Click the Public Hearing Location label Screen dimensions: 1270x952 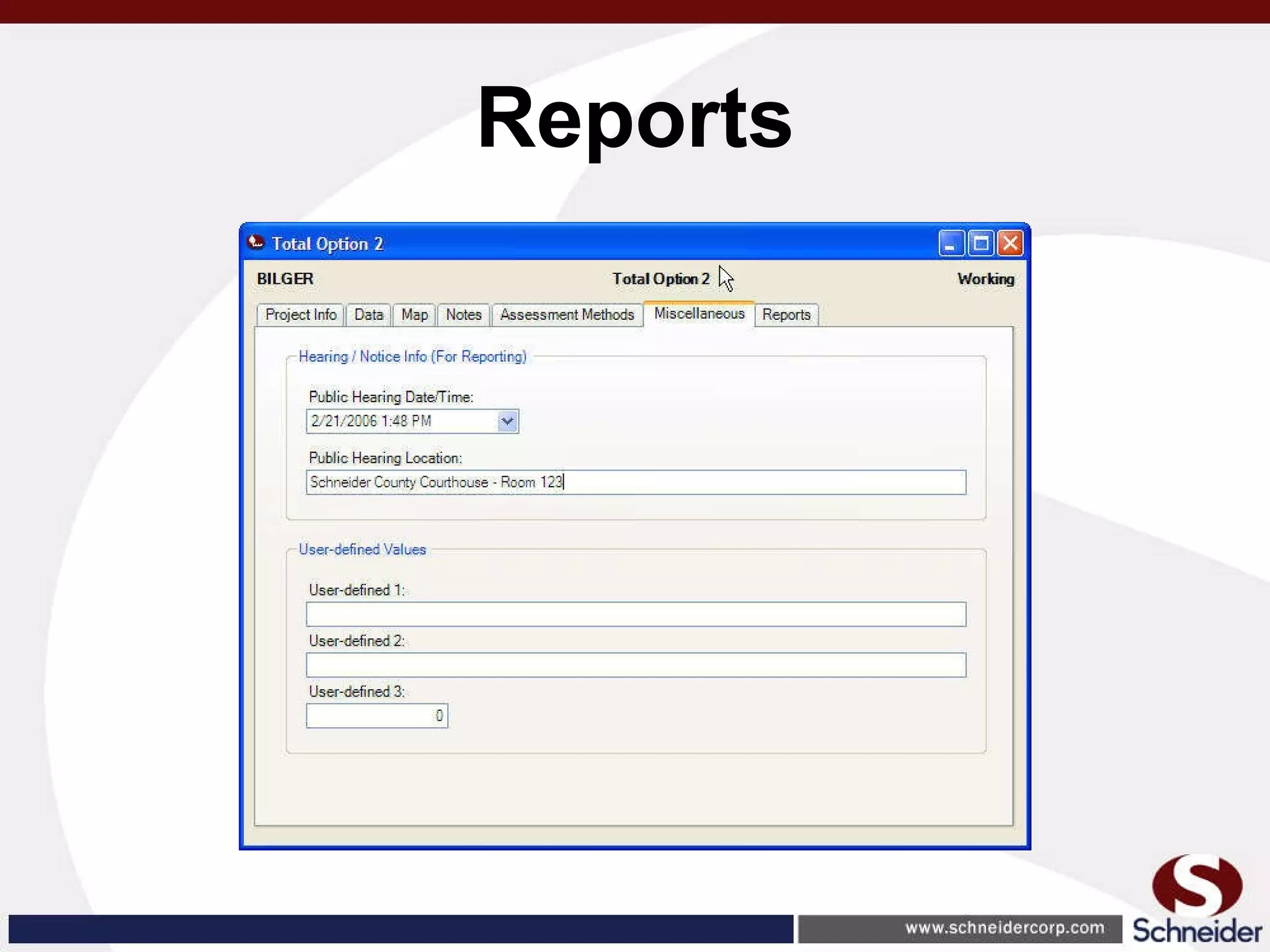pos(385,458)
